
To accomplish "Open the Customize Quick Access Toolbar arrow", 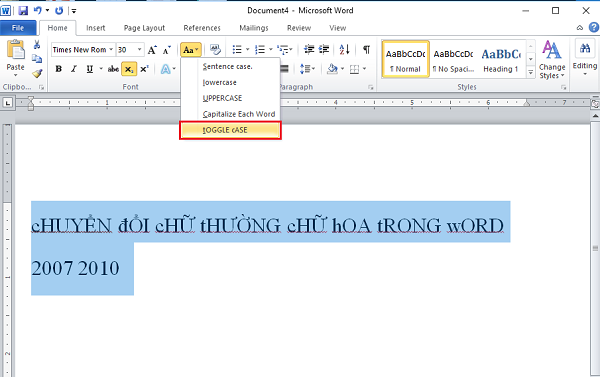I will [74, 11].
